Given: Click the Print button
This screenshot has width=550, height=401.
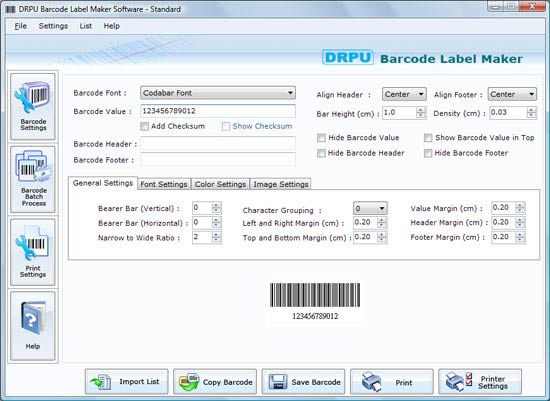Looking at the screenshot, I should tap(392, 382).
